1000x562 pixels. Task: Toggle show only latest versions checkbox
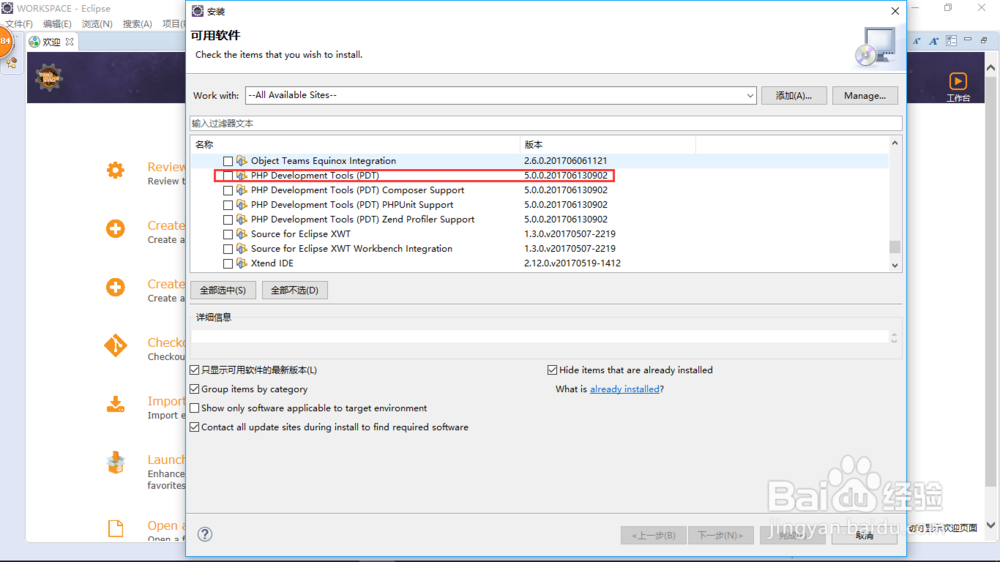pyautogui.click(x=195, y=370)
